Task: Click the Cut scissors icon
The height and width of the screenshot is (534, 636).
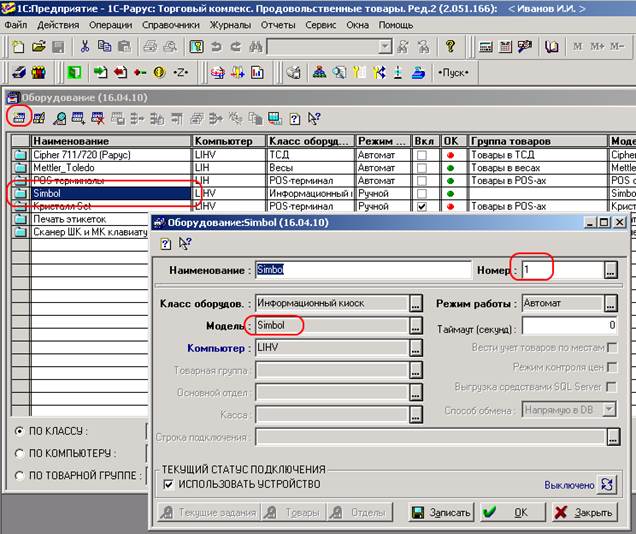Action: click(85, 47)
